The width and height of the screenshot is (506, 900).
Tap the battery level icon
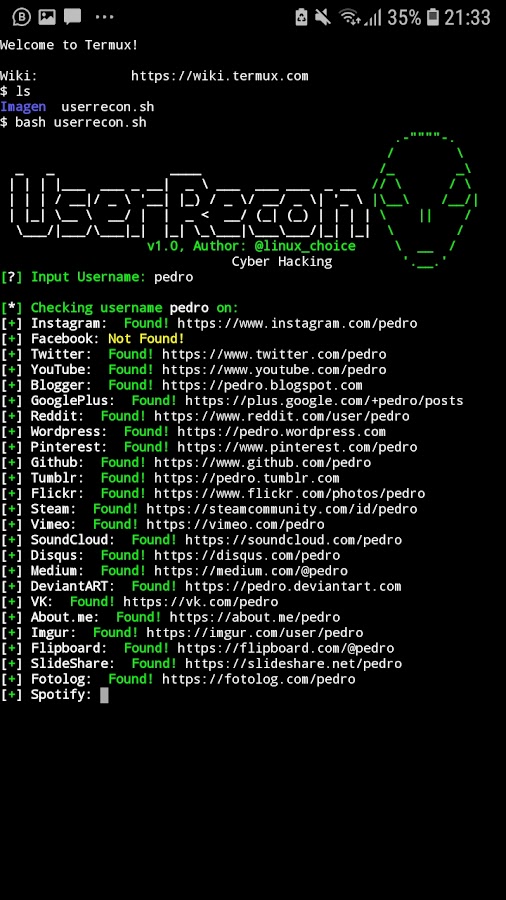pyautogui.click(x=433, y=17)
